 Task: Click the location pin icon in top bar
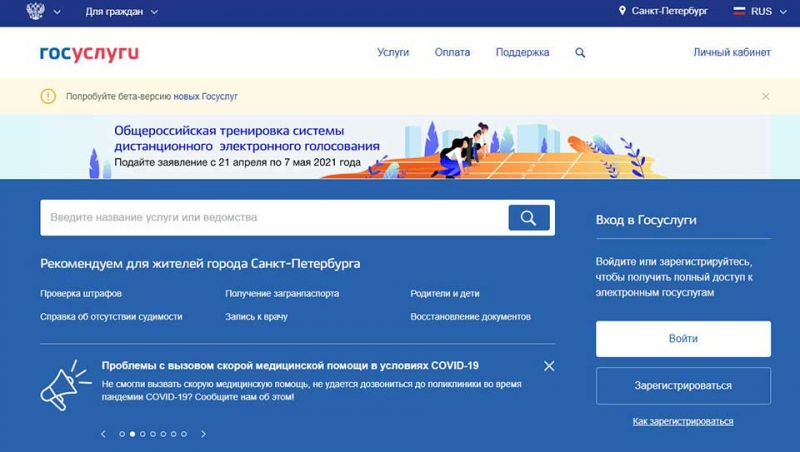tap(622, 11)
